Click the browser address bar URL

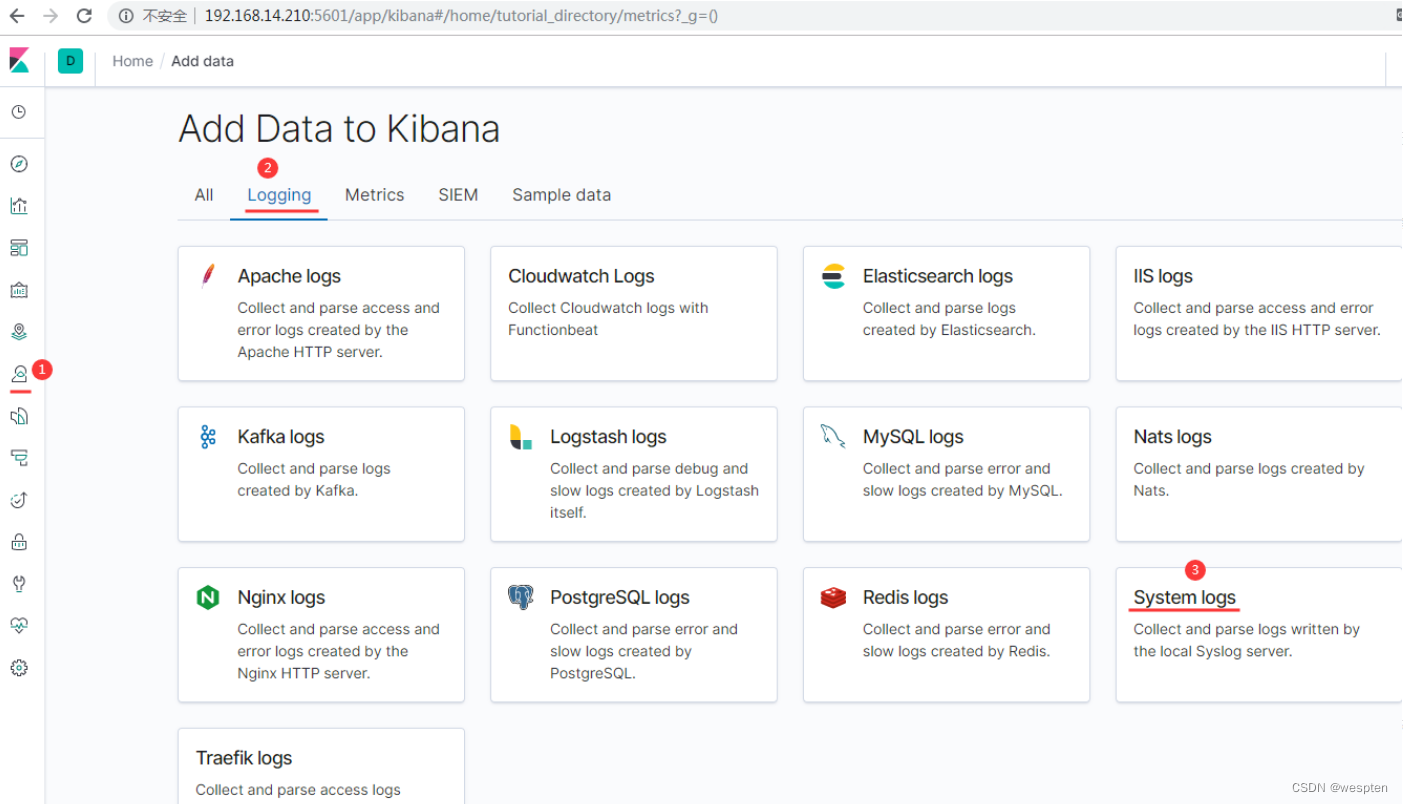462,16
